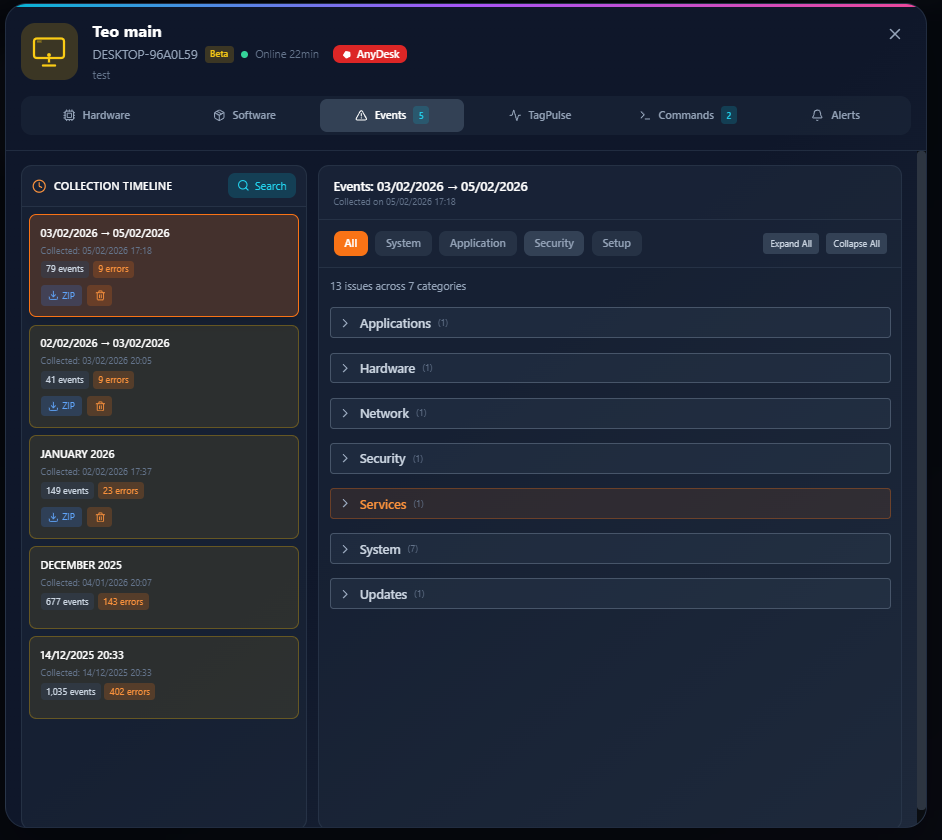The image size is (942, 840).
Task: Expand the Applications category
Action: pyautogui.click(x=610, y=322)
